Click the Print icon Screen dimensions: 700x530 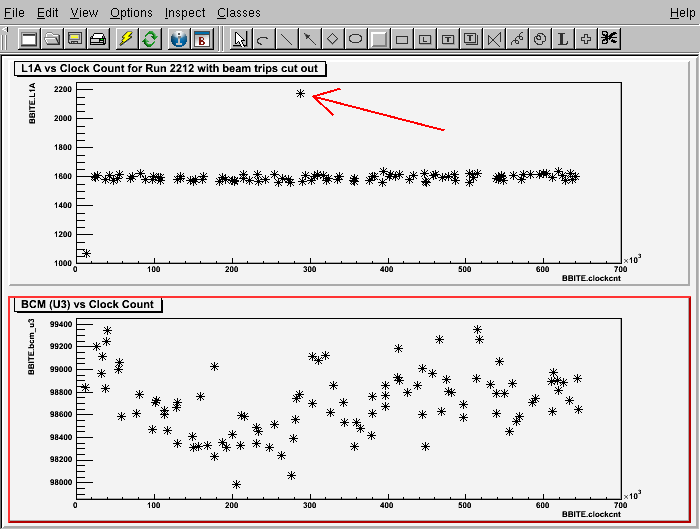98,39
